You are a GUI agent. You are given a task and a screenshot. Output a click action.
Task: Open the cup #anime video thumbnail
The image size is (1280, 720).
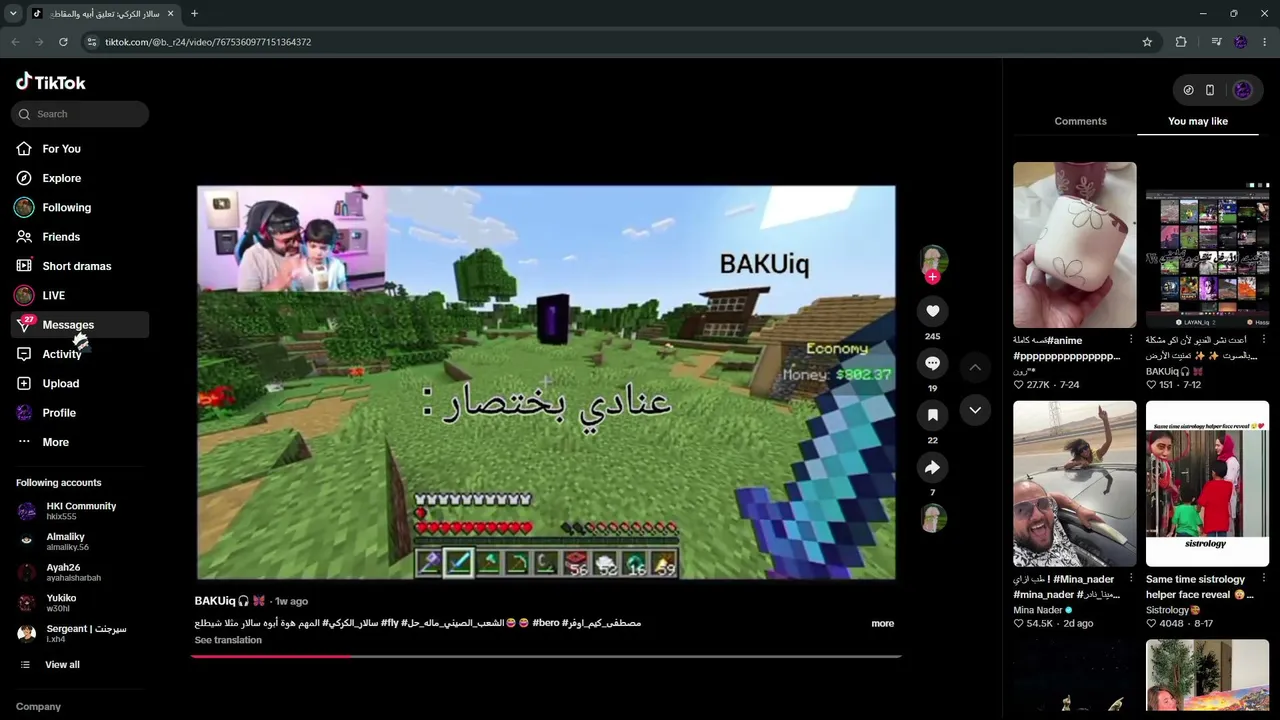[1074, 245]
